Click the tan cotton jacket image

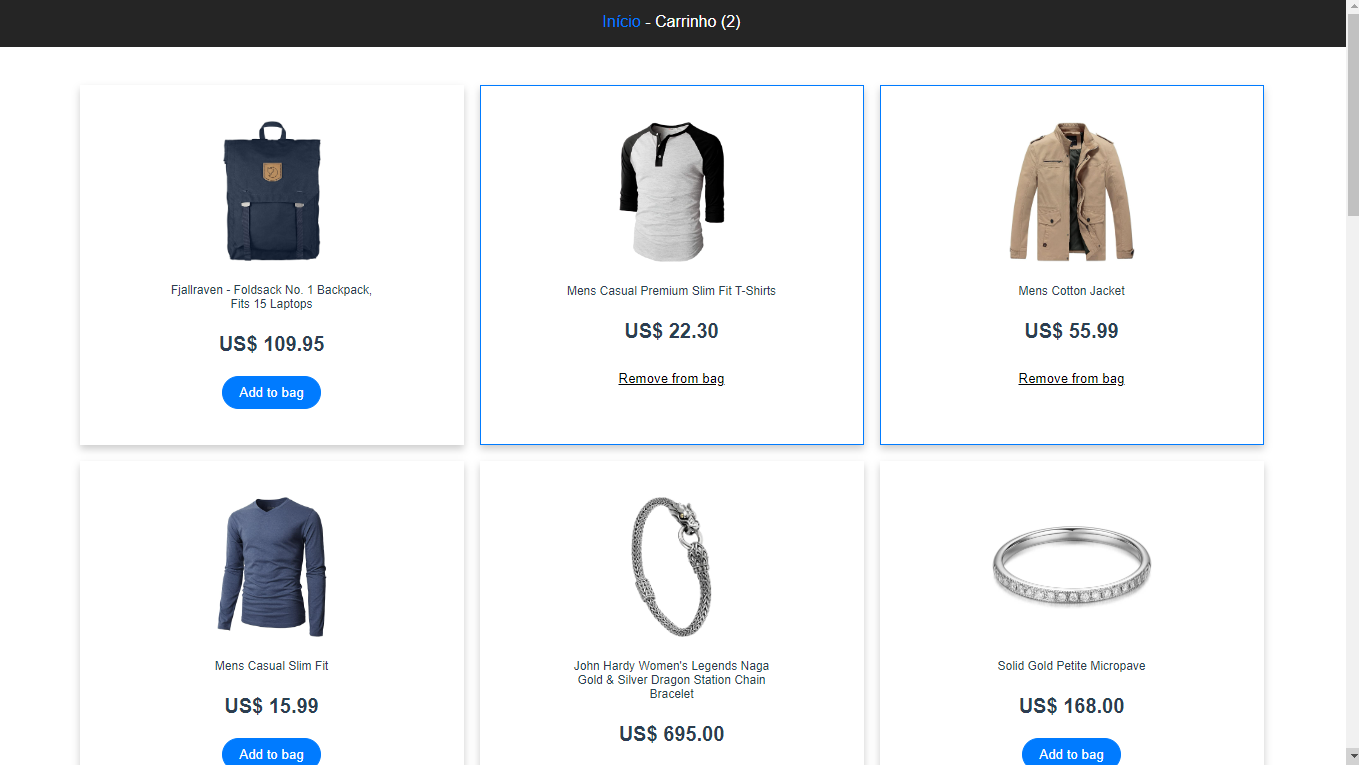point(1072,191)
